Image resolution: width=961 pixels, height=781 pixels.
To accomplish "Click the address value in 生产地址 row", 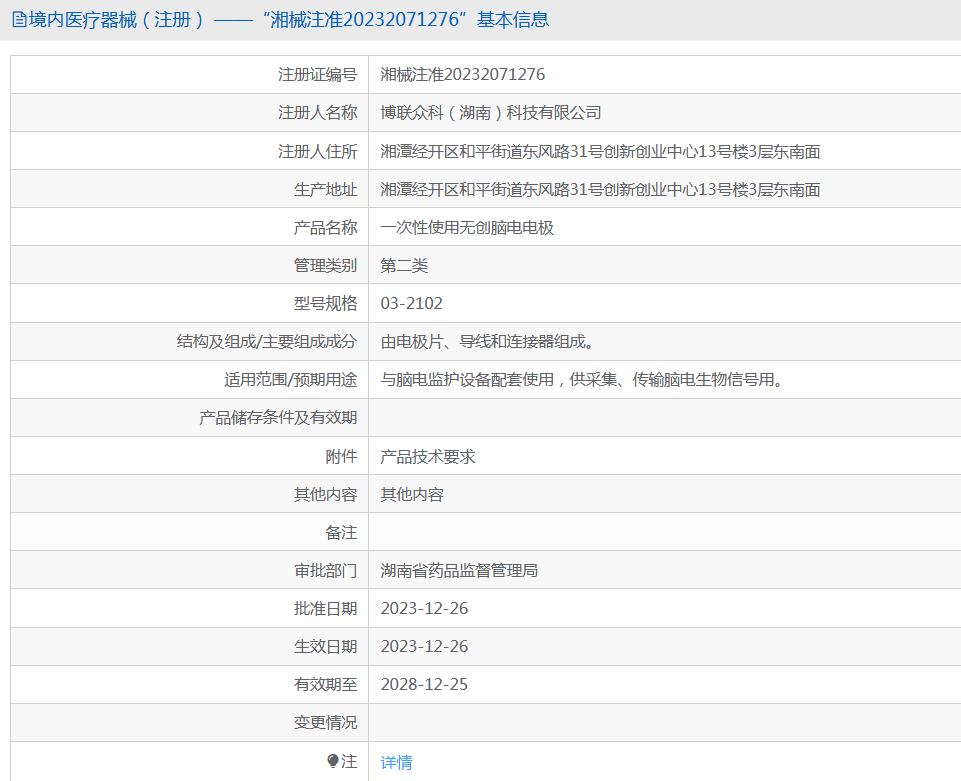I will coord(600,190).
